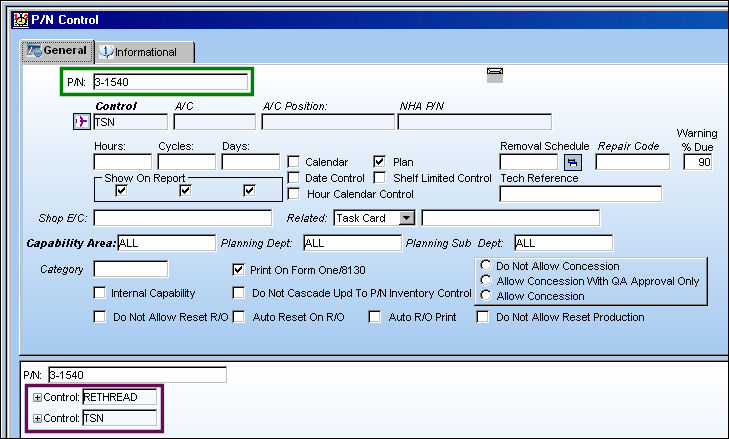Click the Capability Area field
729x439 pixels.
click(x=166, y=243)
